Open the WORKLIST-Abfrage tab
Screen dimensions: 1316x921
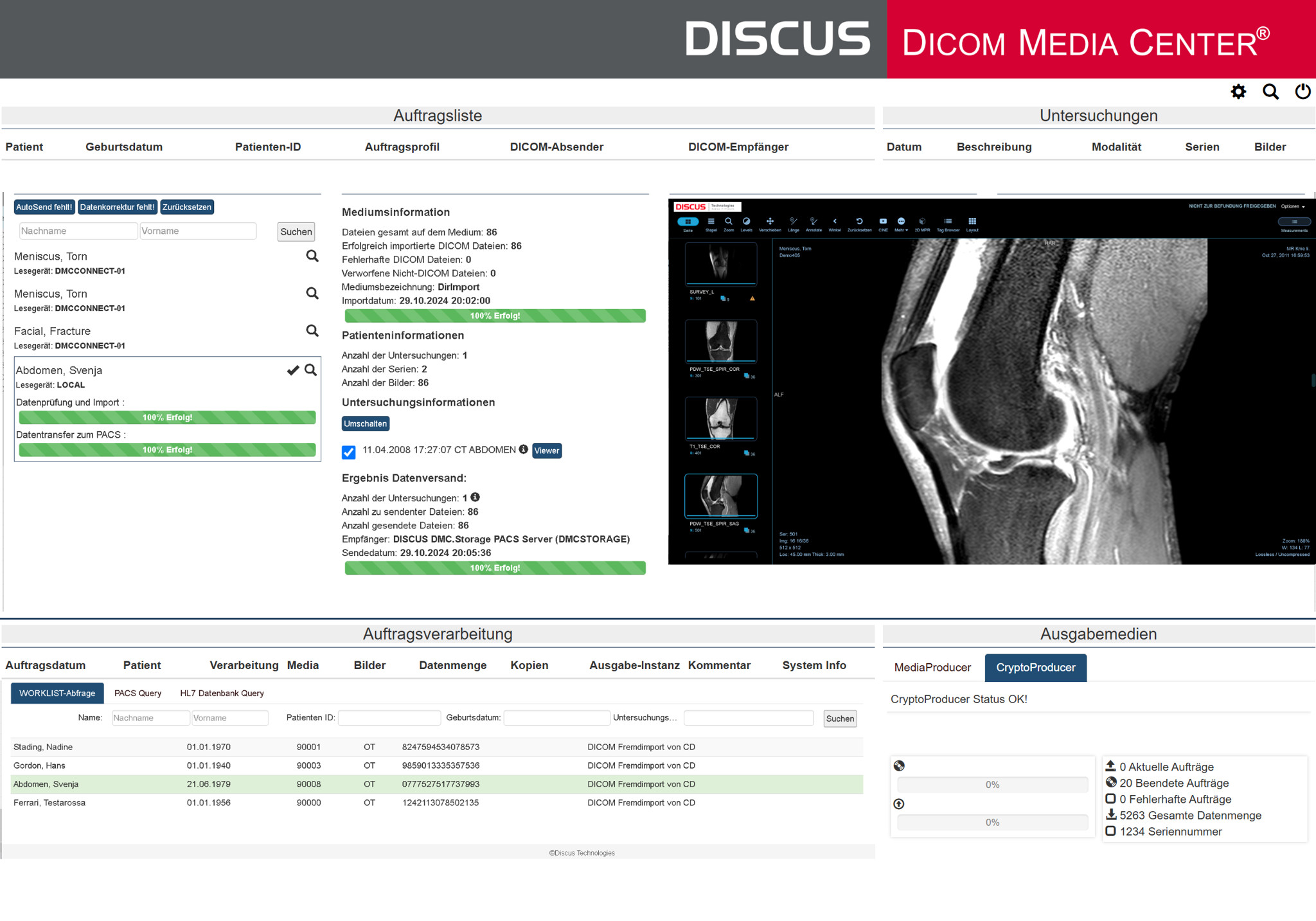coord(57,693)
